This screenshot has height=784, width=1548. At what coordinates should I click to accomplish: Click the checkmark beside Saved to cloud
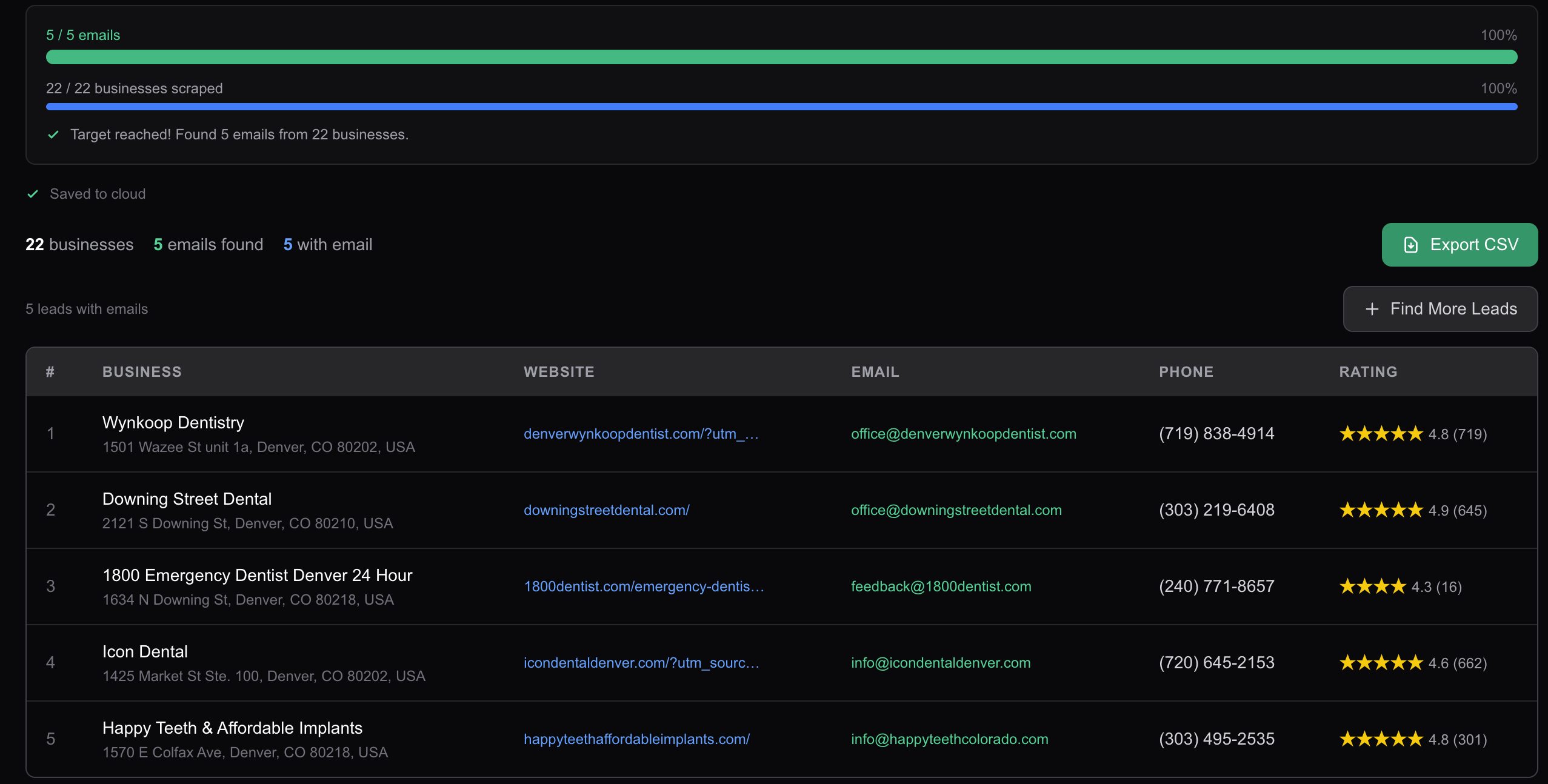pyautogui.click(x=32, y=194)
